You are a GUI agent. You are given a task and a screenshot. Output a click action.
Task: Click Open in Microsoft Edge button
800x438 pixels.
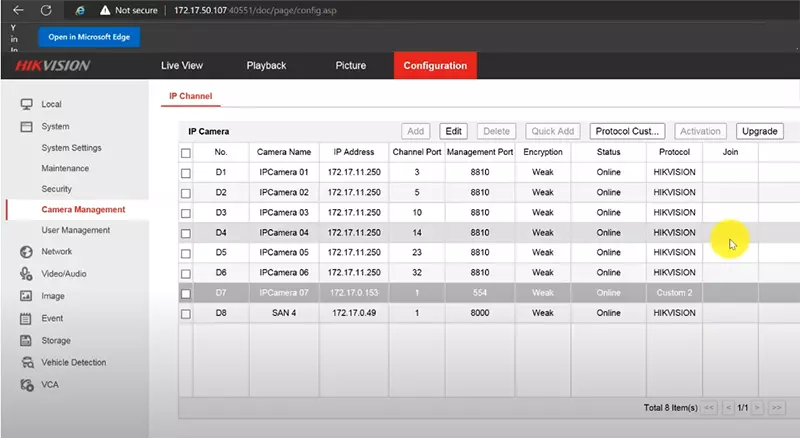(x=89, y=37)
